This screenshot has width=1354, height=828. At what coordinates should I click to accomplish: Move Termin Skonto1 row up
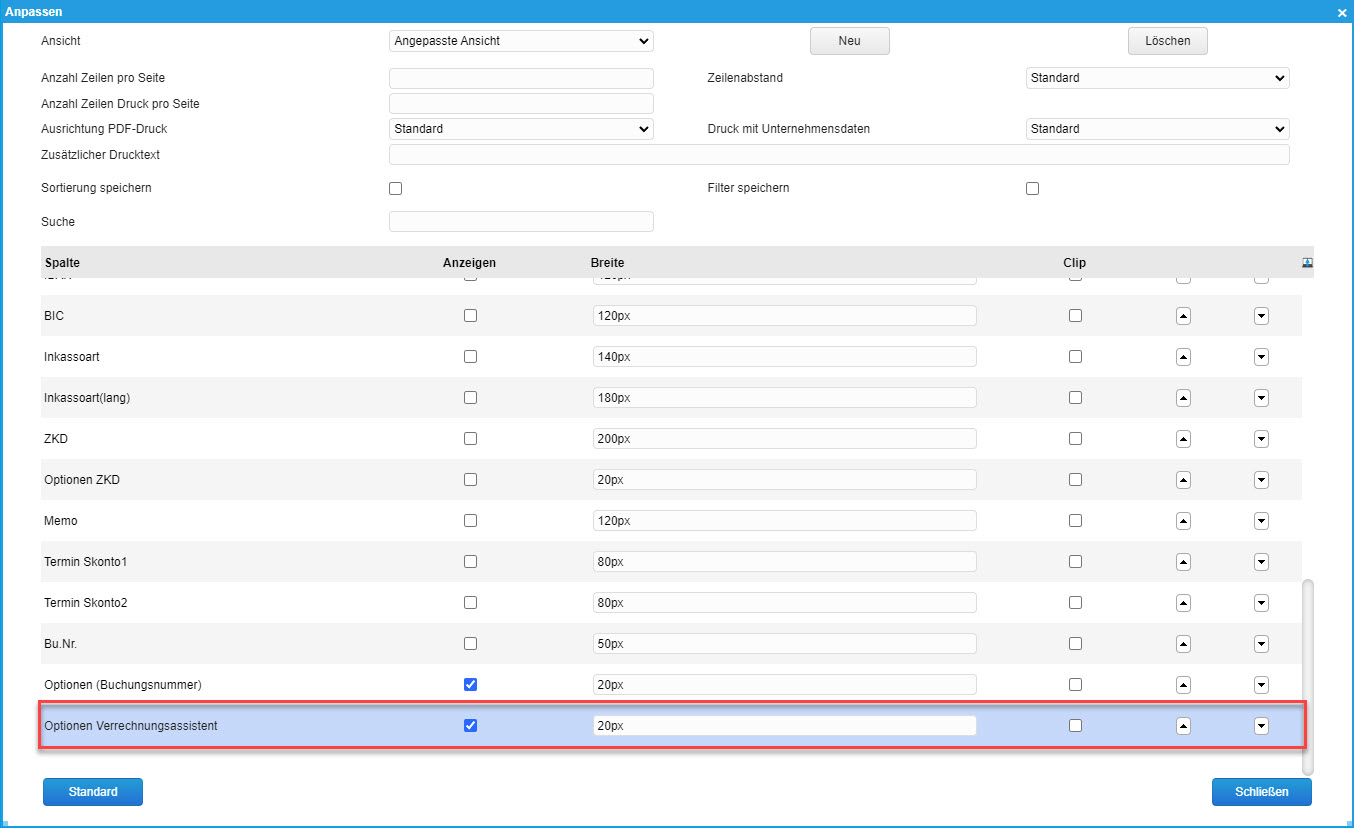(x=1183, y=562)
